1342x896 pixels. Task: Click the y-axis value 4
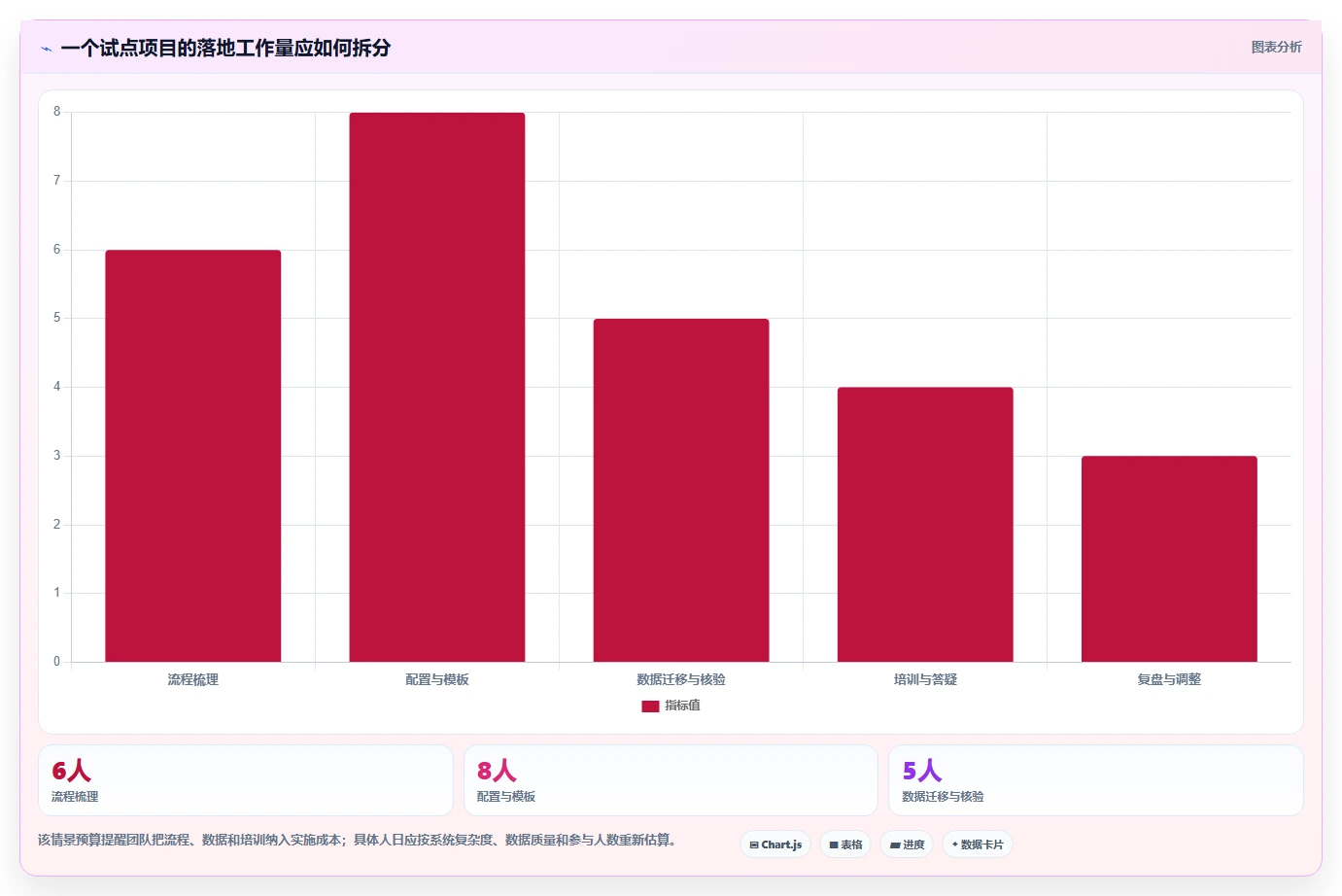pyautogui.click(x=56, y=387)
